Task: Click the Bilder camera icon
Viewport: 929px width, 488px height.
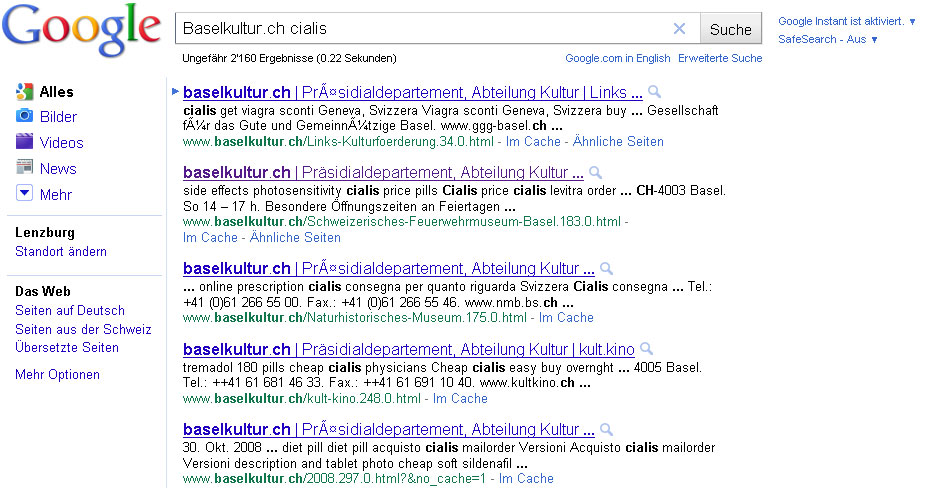Action: click(x=24, y=115)
